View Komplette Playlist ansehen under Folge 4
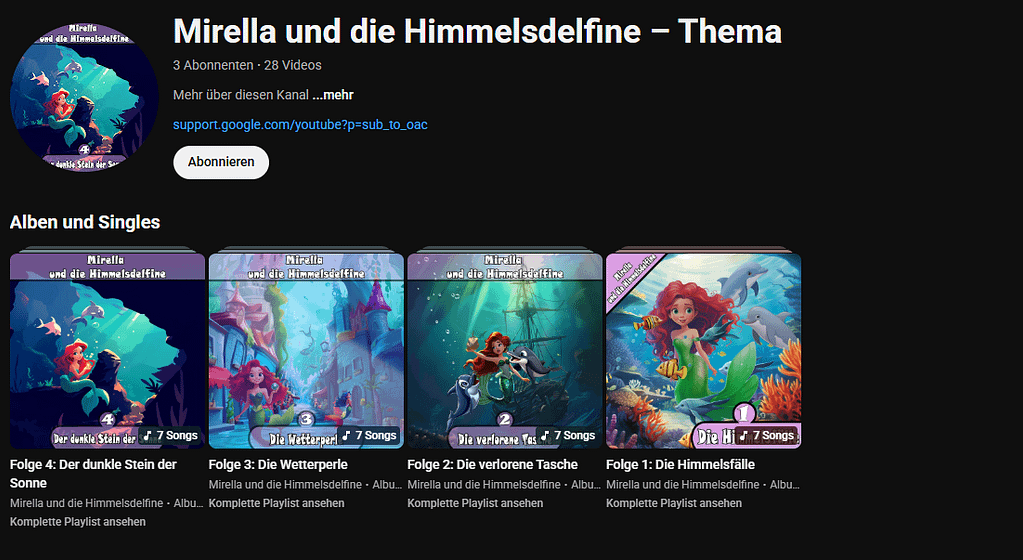The width and height of the screenshot is (1023, 560). [78, 521]
